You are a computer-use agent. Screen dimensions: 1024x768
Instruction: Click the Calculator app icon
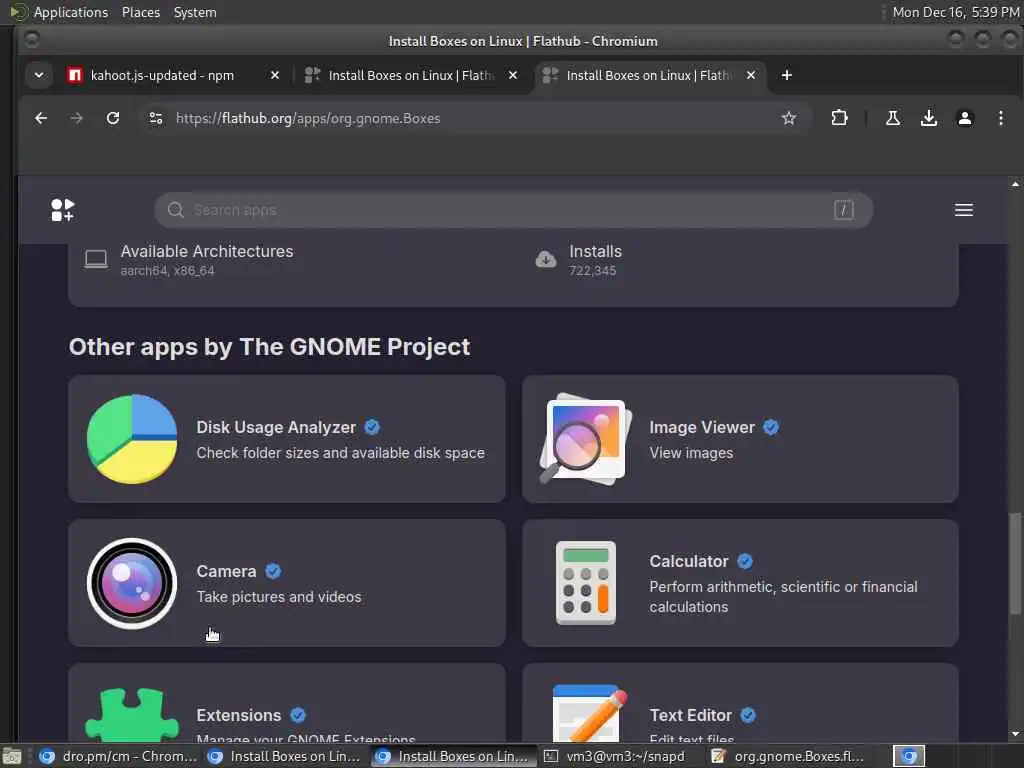[586, 583]
